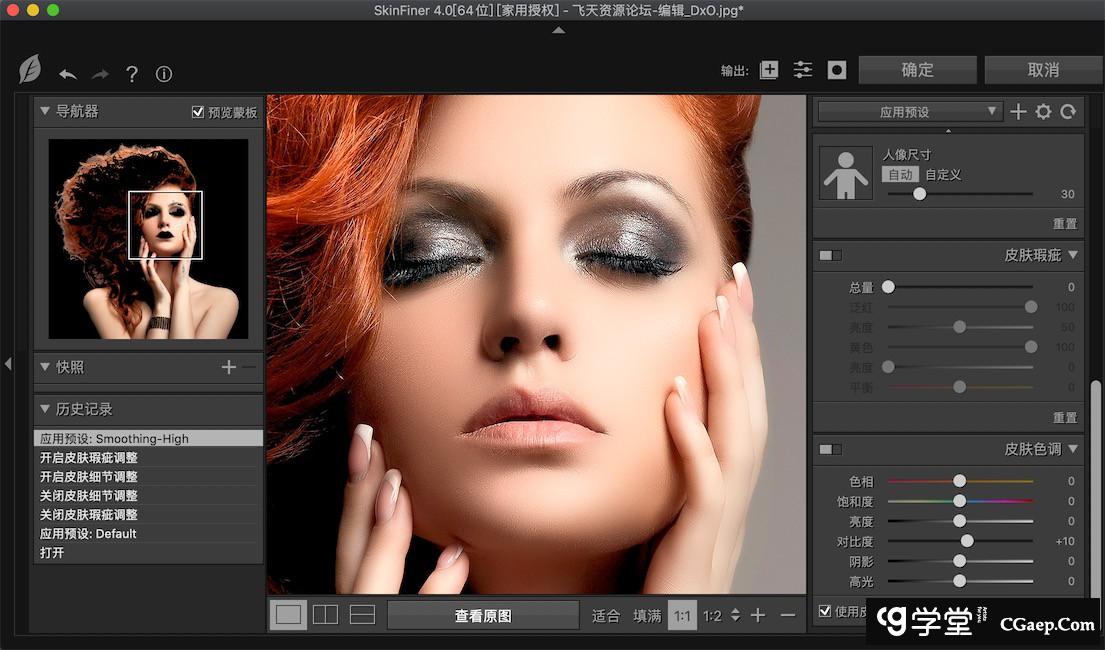Toggle the 预览蒙板 checkbox
The height and width of the screenshot is (650, 1105).
(x=198, y=112)
